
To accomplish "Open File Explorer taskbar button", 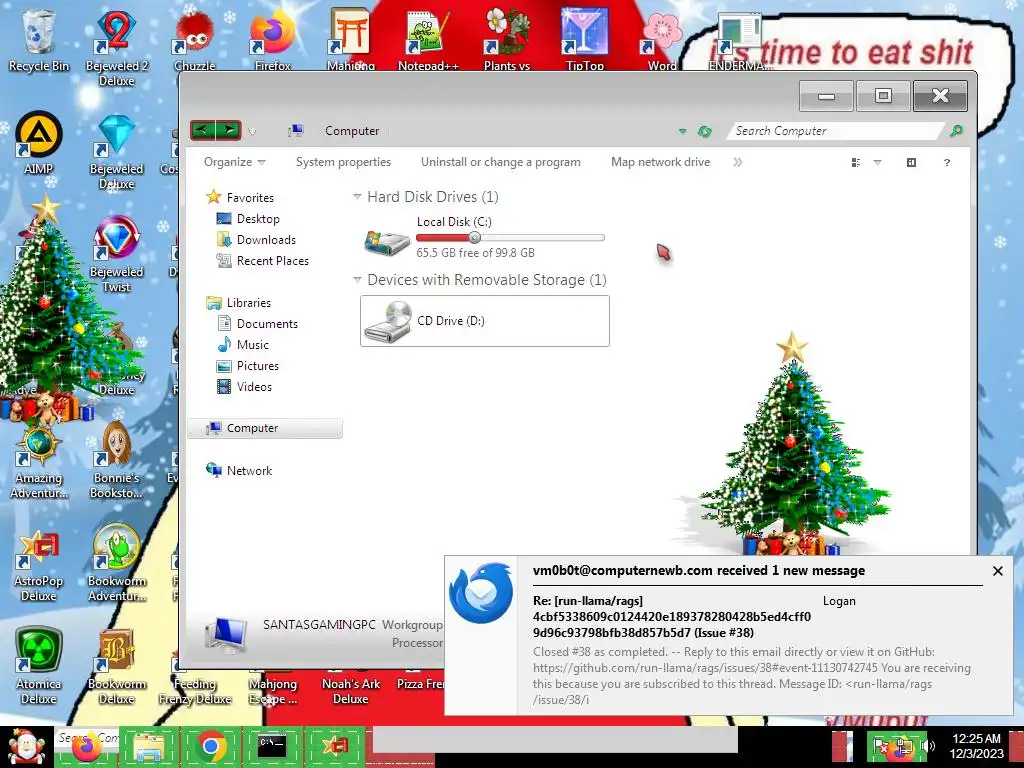I will click(x=148, y=747).
